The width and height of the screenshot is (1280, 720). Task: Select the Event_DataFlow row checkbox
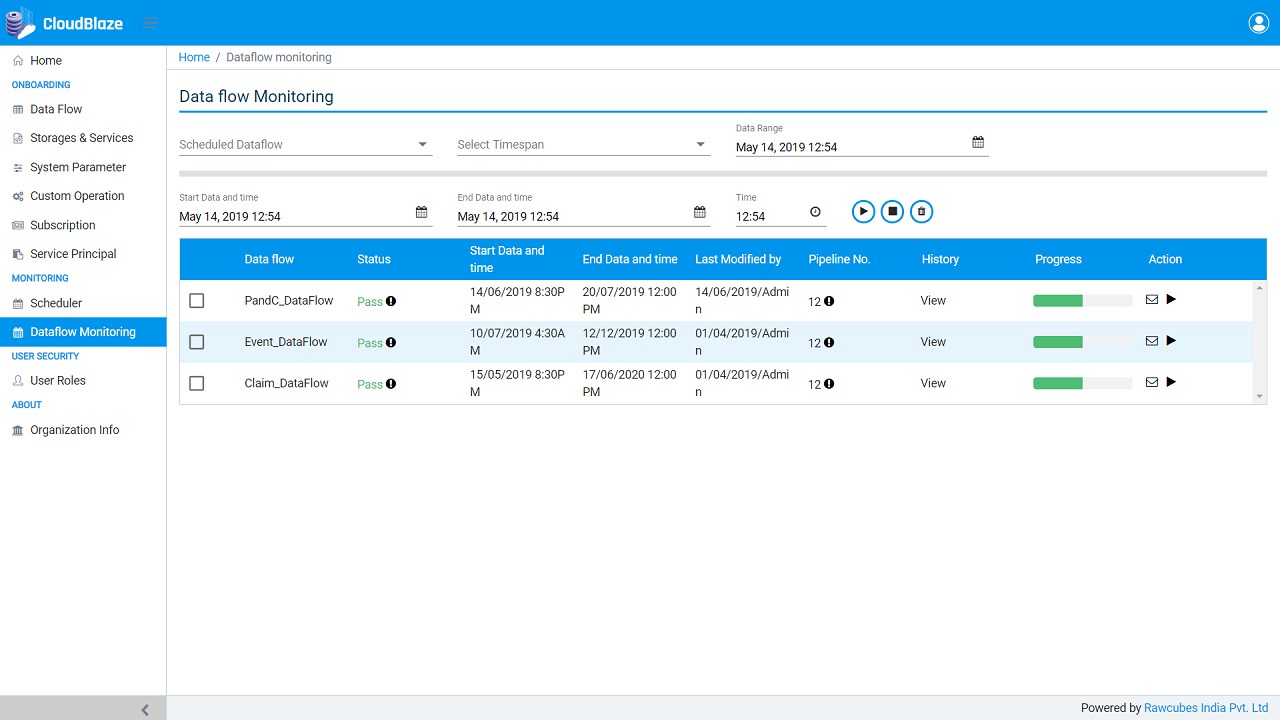[x=197, y=342]
